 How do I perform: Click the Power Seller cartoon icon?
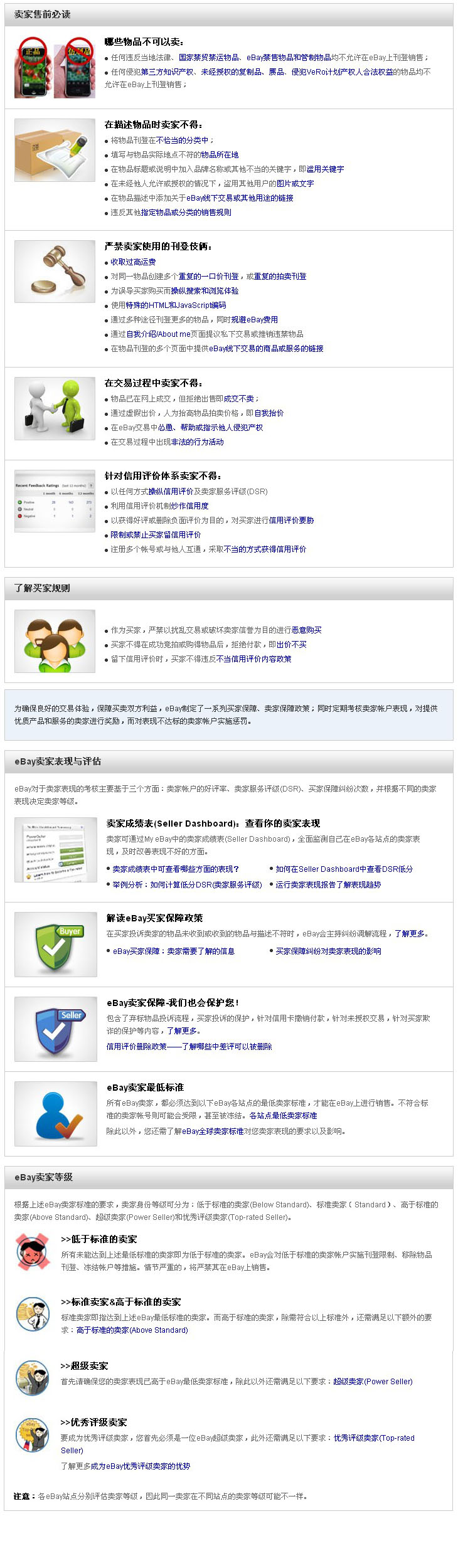click(x=33, y=1377)
